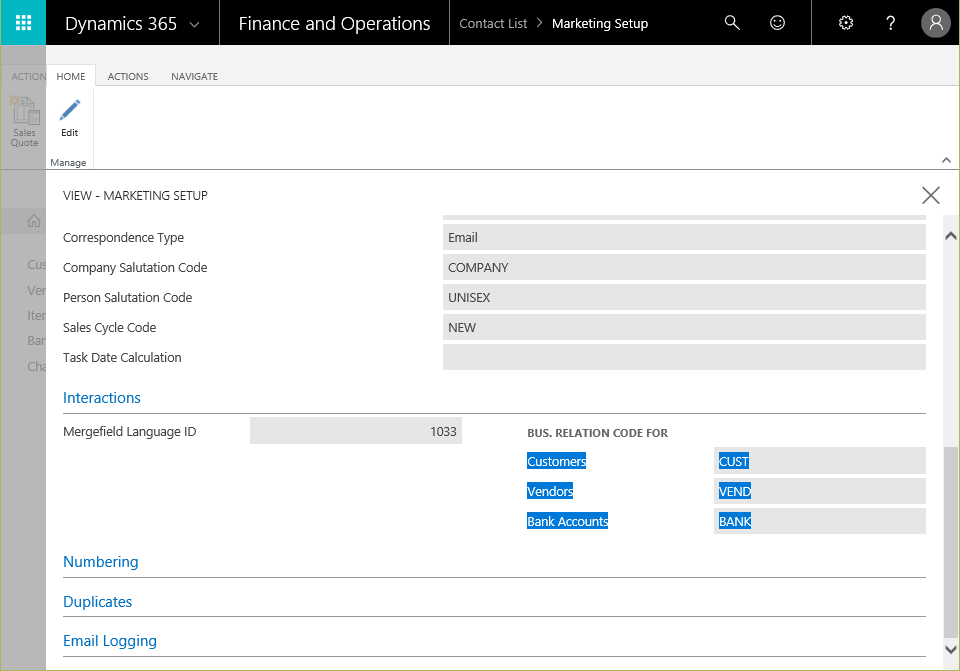
Task: Open the search magnifier icon
Action: tap(732, 23)
